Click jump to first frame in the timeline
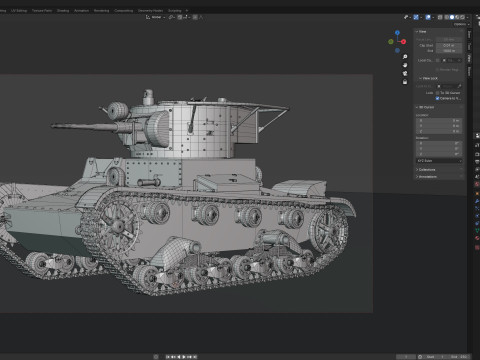Image resolution: width=480 pixels, height=360 pixels. [167, 357]
